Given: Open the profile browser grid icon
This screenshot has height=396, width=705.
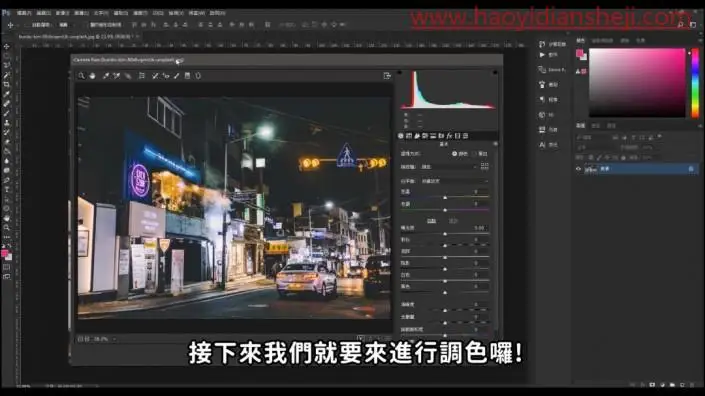Looking at the screenshot, I should pos(484,167).
